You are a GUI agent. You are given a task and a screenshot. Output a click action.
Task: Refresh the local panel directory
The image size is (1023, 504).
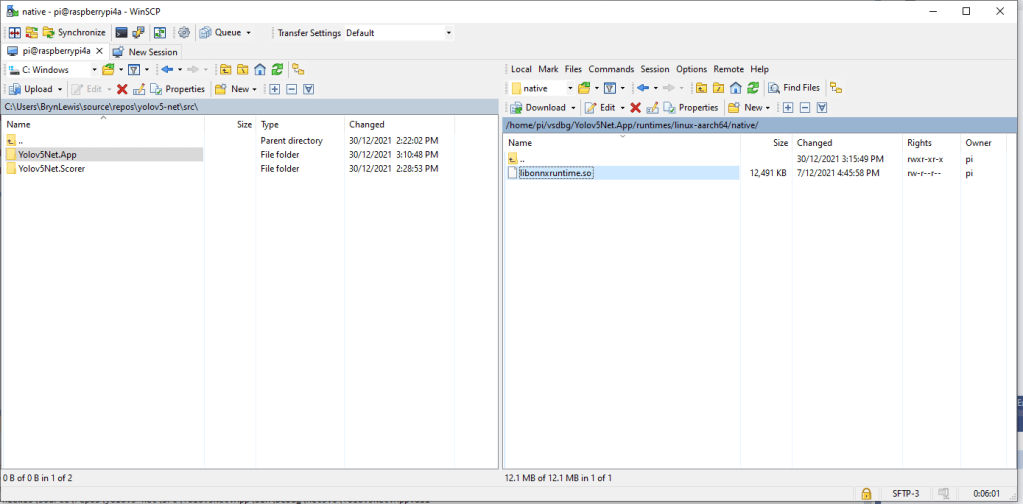click(x=277, y=69)
